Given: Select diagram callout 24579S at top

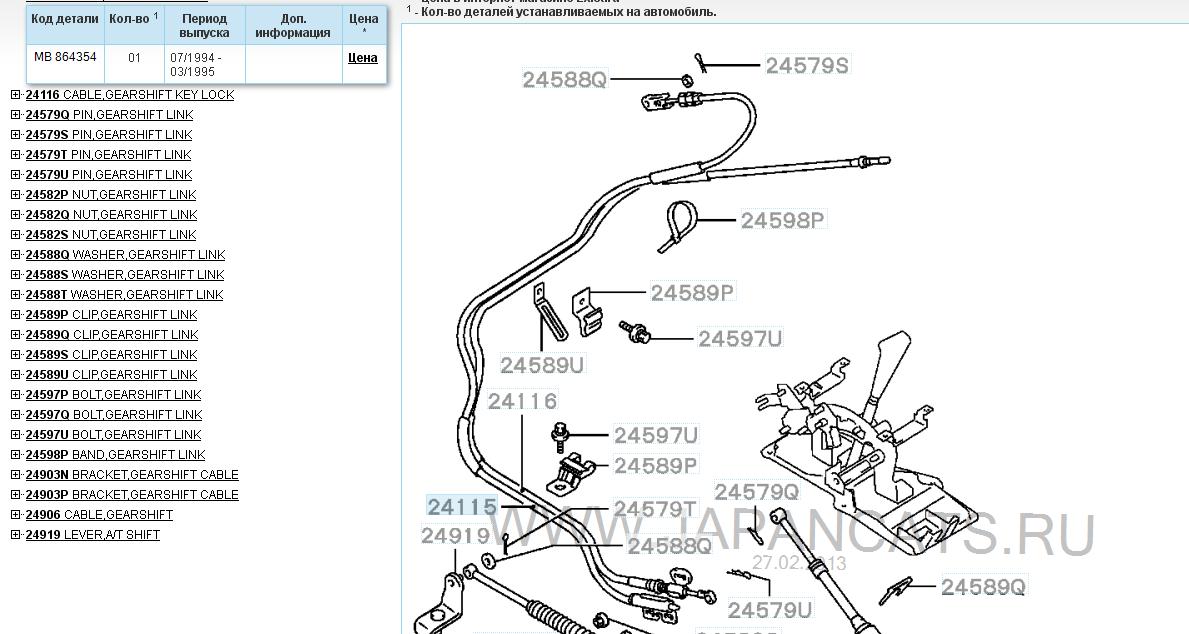Looking at the screenshot, I should click(807, 65).
